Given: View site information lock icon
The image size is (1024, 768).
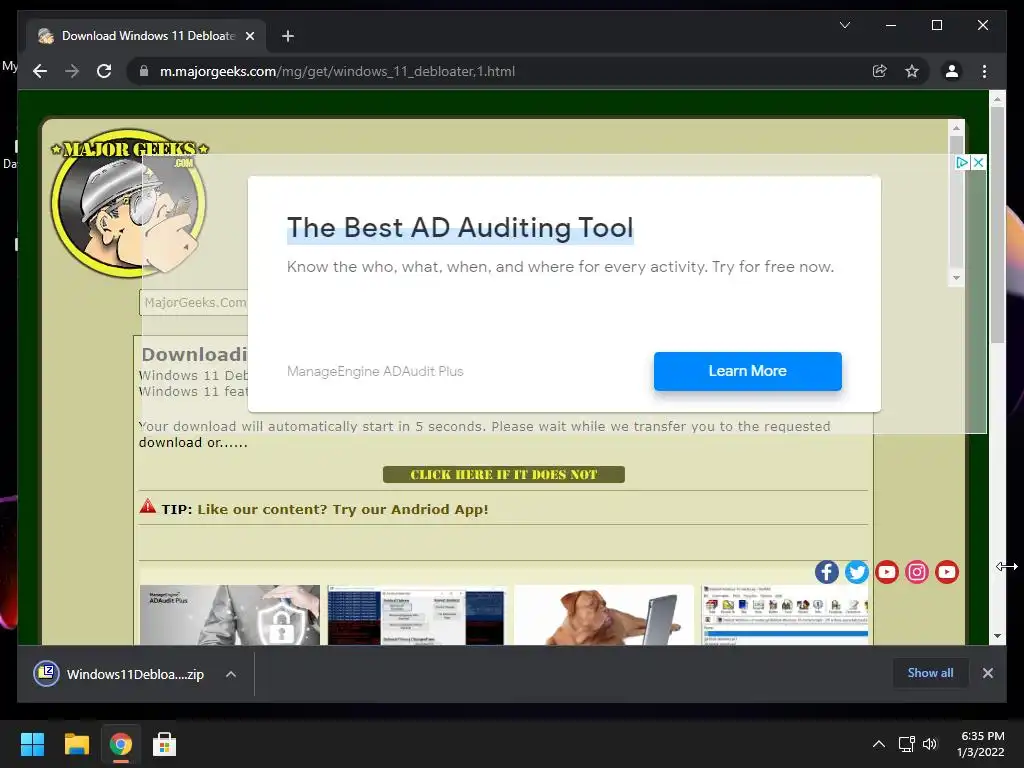Looking at the screenshot, I should click(x=144, y=71).
